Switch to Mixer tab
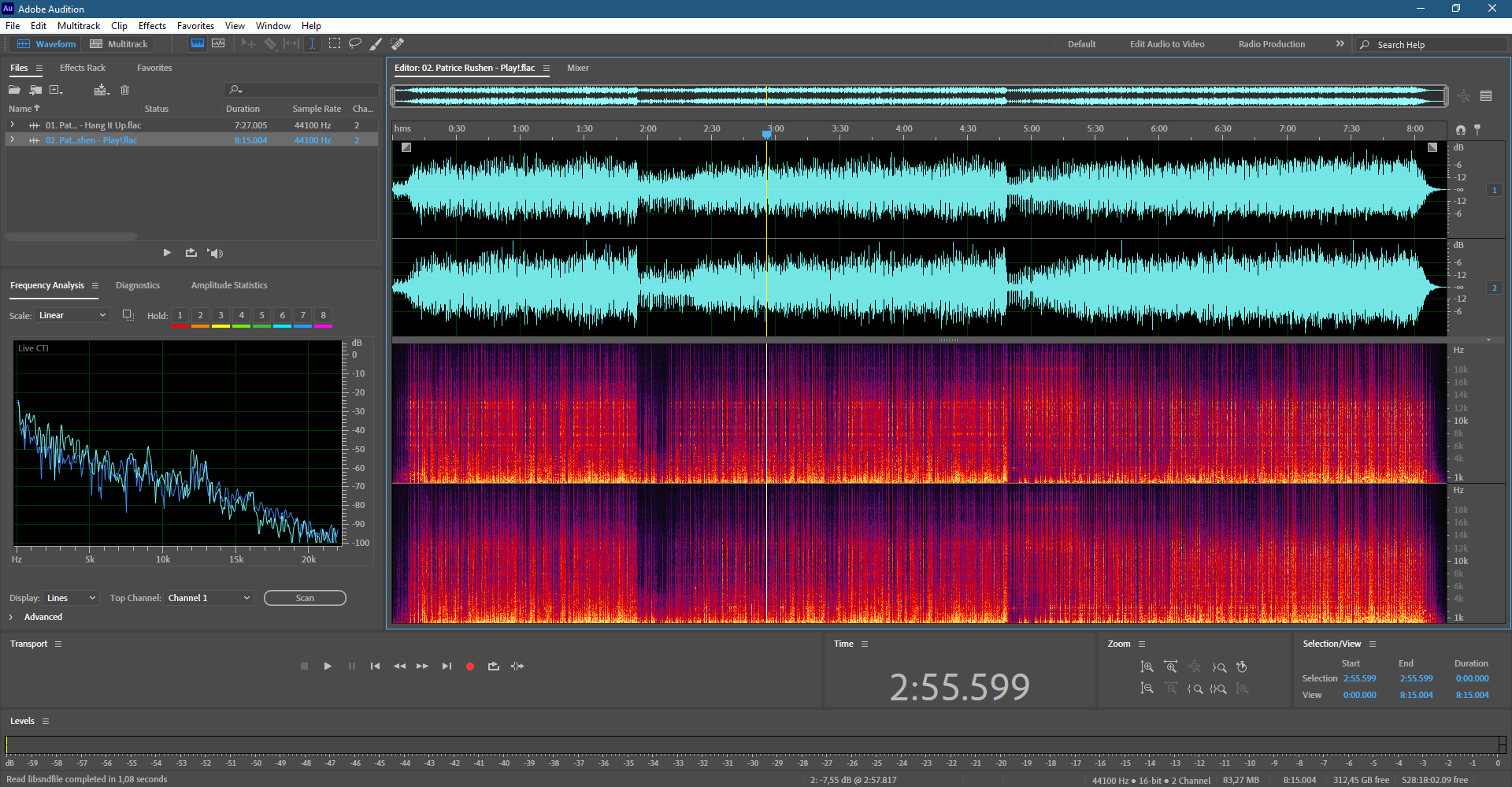This screenshot has width=1512, height=787. (x=578, y=68)
